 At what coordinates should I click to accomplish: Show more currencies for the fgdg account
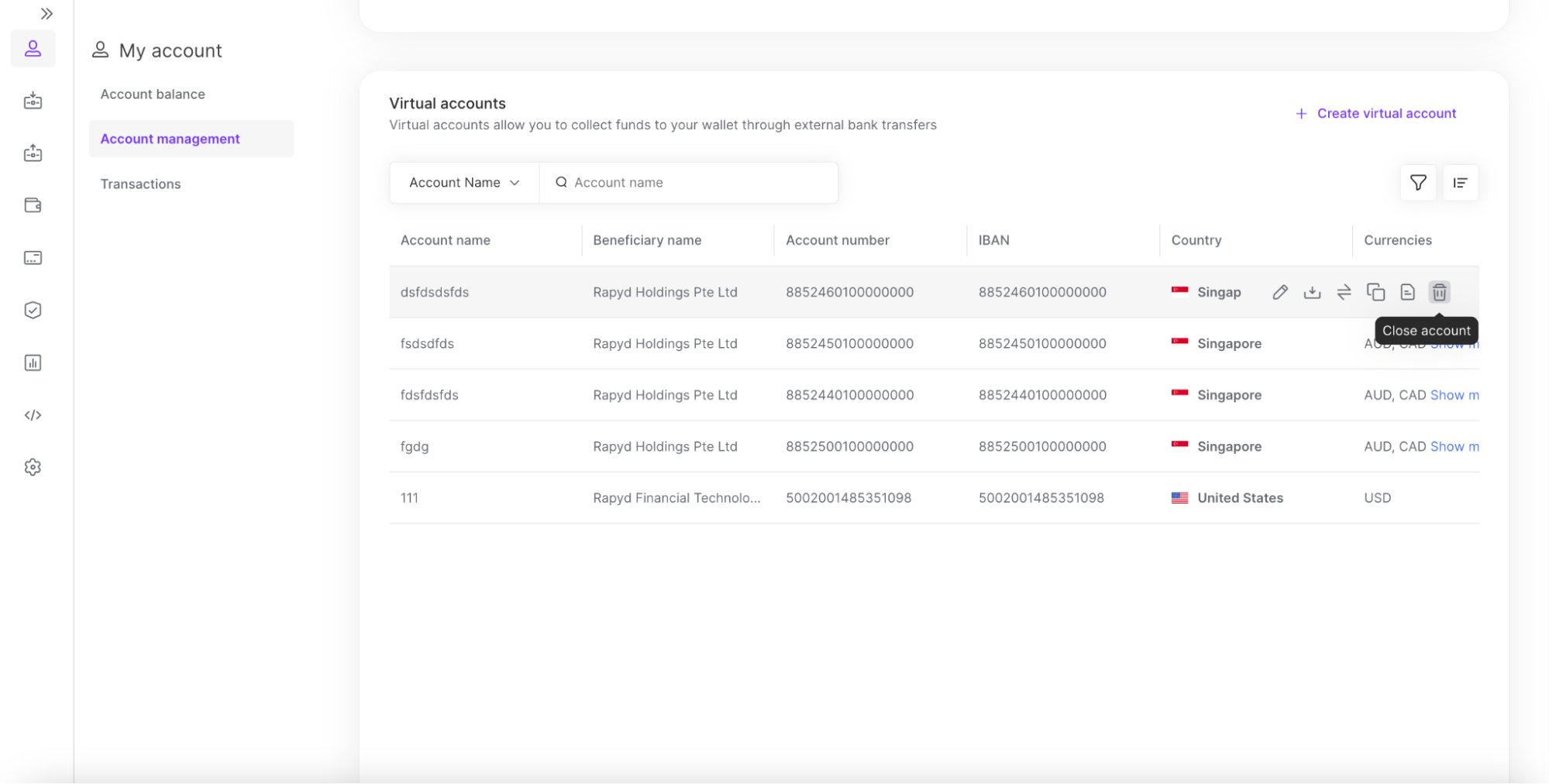coord(1454,446)
